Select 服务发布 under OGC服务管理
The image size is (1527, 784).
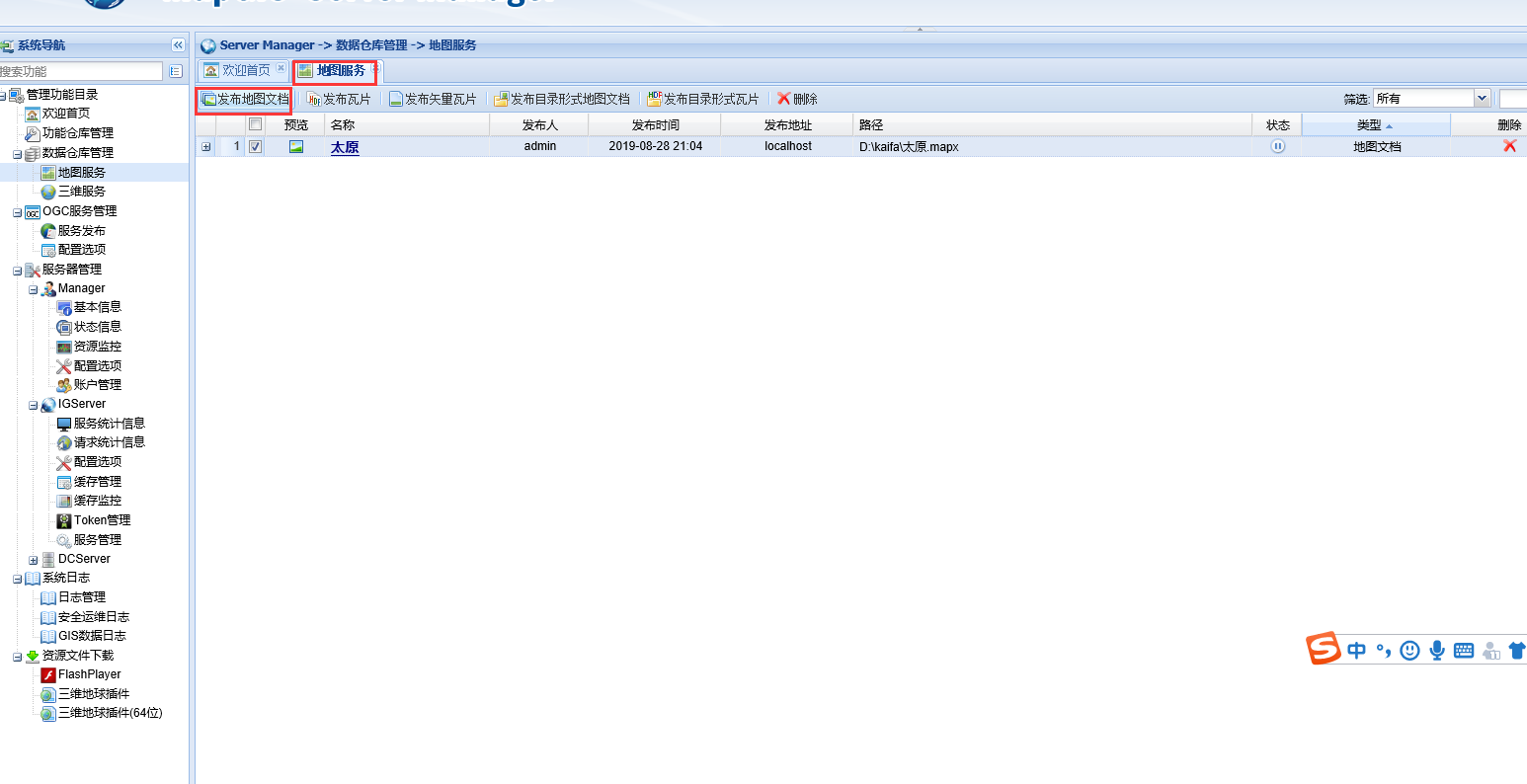[81, 230]
